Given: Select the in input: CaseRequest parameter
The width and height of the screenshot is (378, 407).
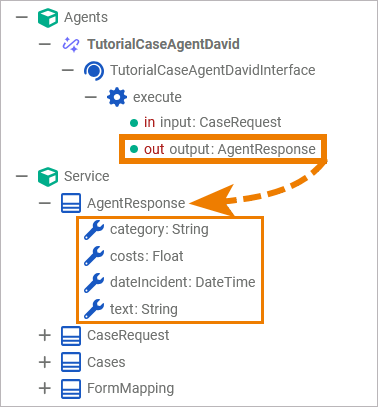Looking at the screenshot, I should tap(205, 123).
